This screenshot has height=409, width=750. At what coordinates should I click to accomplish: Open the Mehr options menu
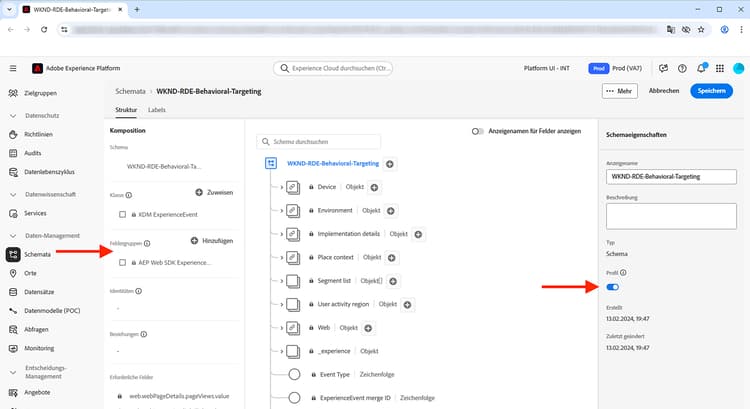click(619, 91)
